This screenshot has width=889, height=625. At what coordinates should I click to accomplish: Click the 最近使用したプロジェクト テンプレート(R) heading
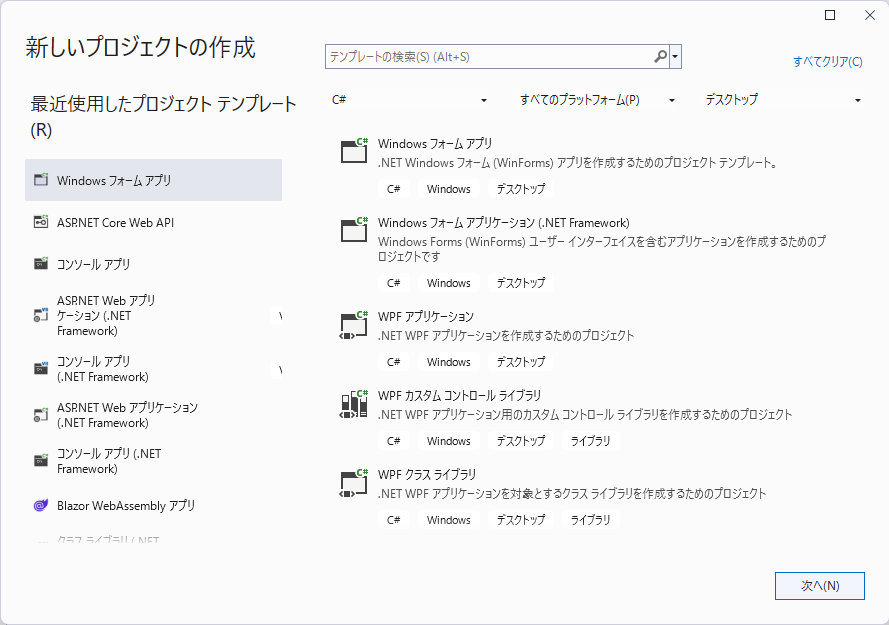coord(163,116)
